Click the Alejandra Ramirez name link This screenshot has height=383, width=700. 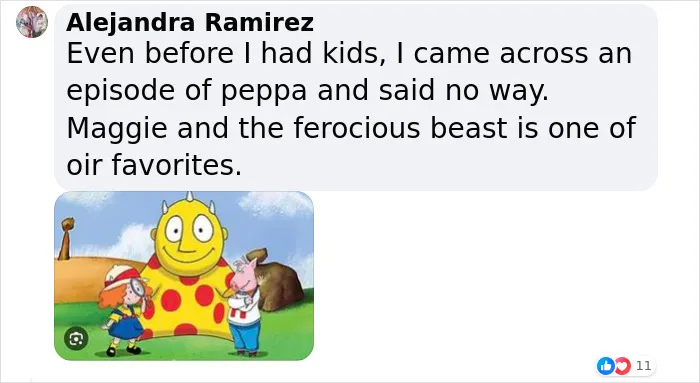pyautogui.click(x=190, y=22)
